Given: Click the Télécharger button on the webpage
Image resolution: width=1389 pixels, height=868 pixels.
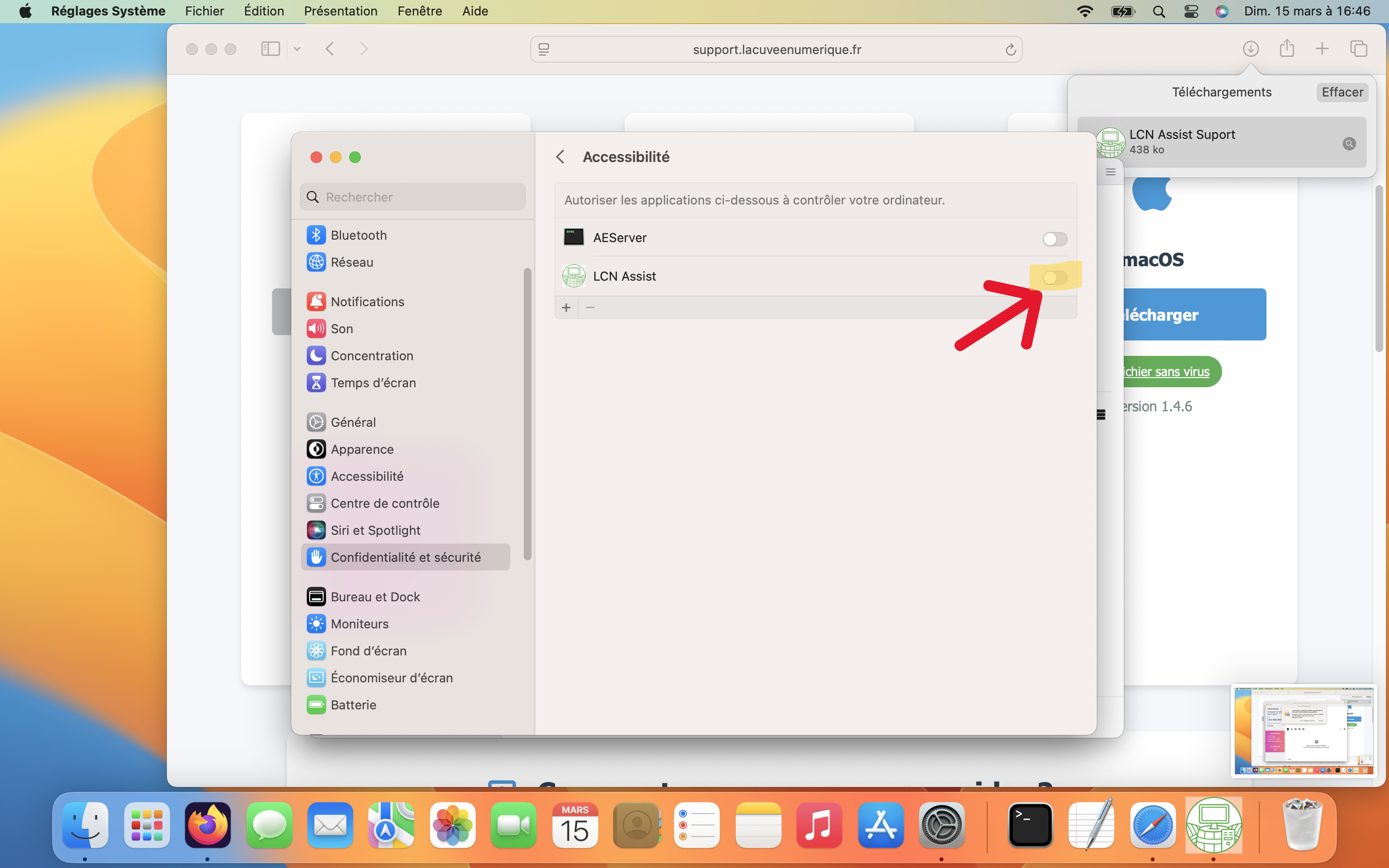Looking at the screenshot, I should (x=1195, y=314).
